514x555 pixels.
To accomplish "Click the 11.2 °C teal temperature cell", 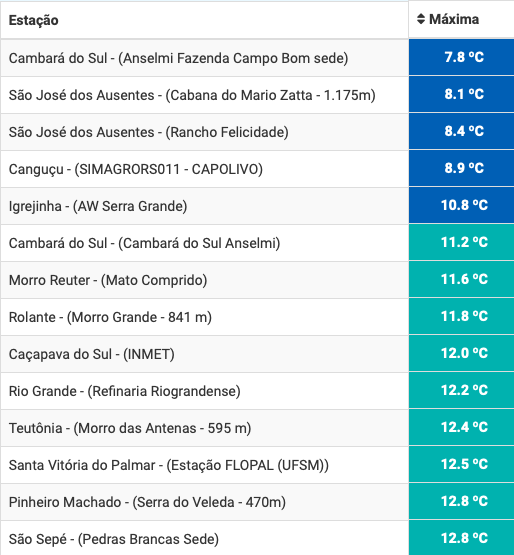I will click(x=462, y=242).
